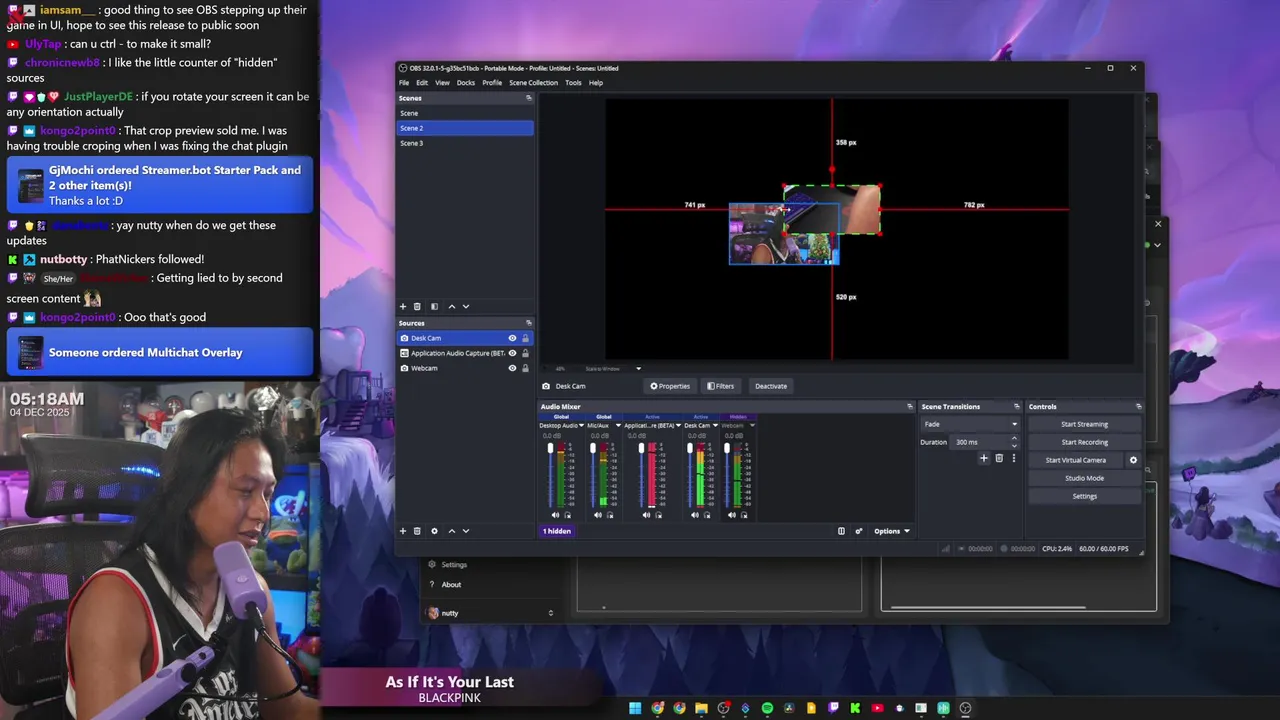
Task: Toggle monitoring for Desk Cam headphone icon
Action: point(707,515)
